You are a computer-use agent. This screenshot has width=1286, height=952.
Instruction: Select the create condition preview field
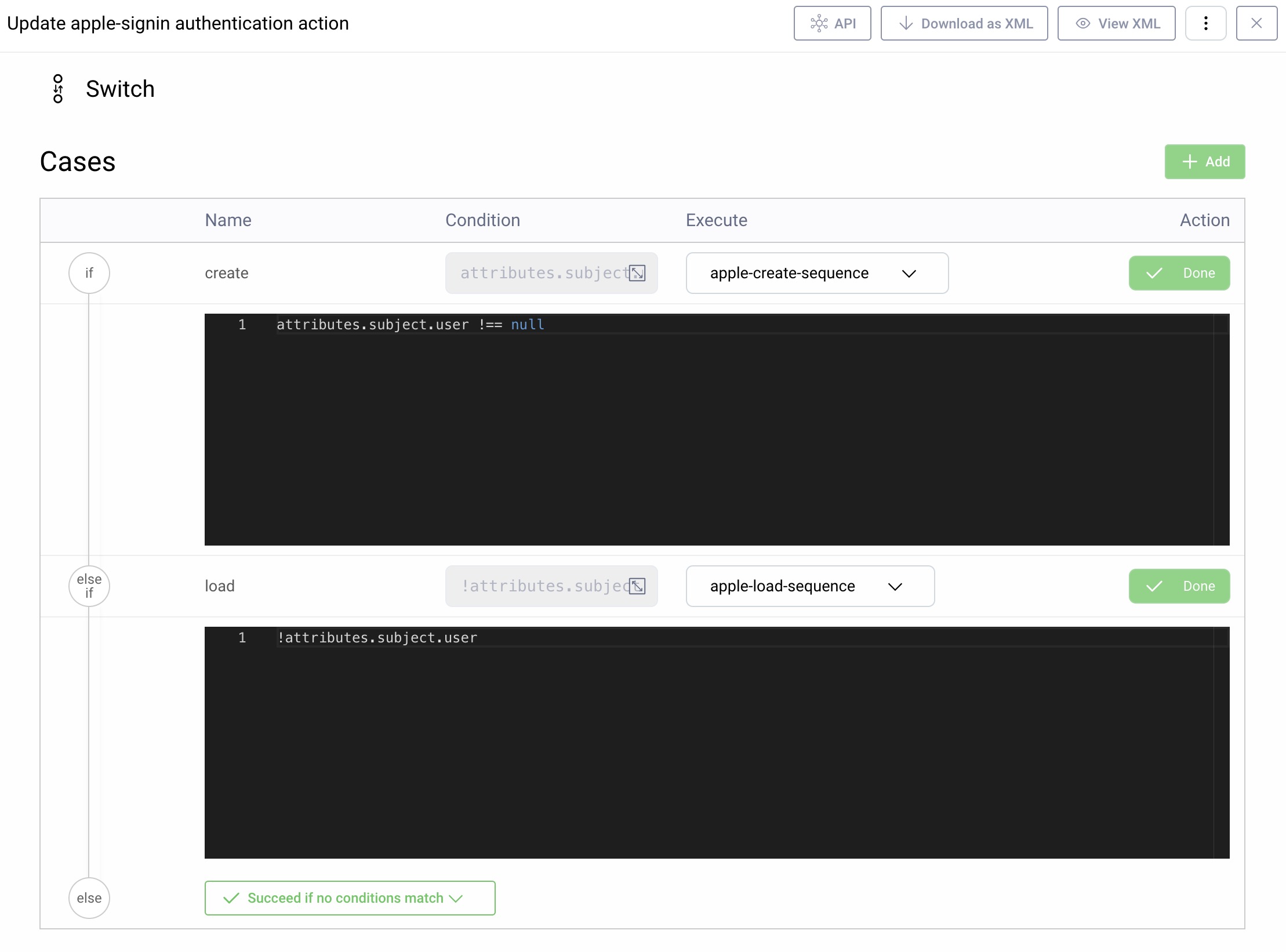539,273
